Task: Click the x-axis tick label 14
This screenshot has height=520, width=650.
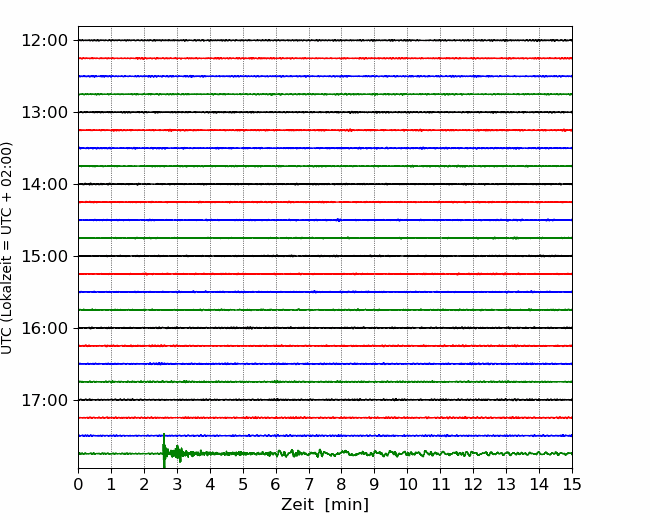Action: pos(539,484)
